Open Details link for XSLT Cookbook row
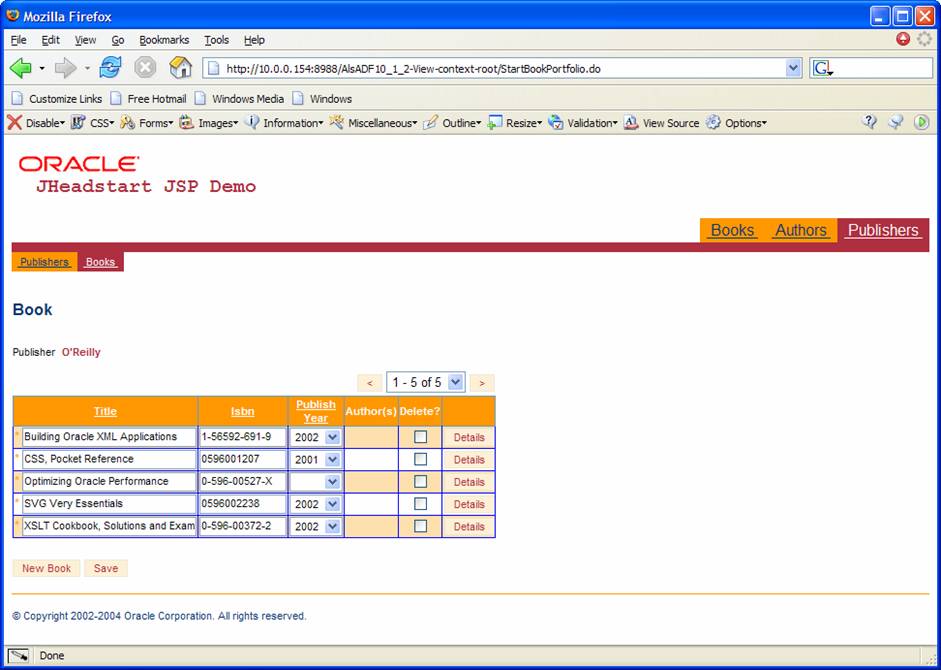 (x=468, y=526)
